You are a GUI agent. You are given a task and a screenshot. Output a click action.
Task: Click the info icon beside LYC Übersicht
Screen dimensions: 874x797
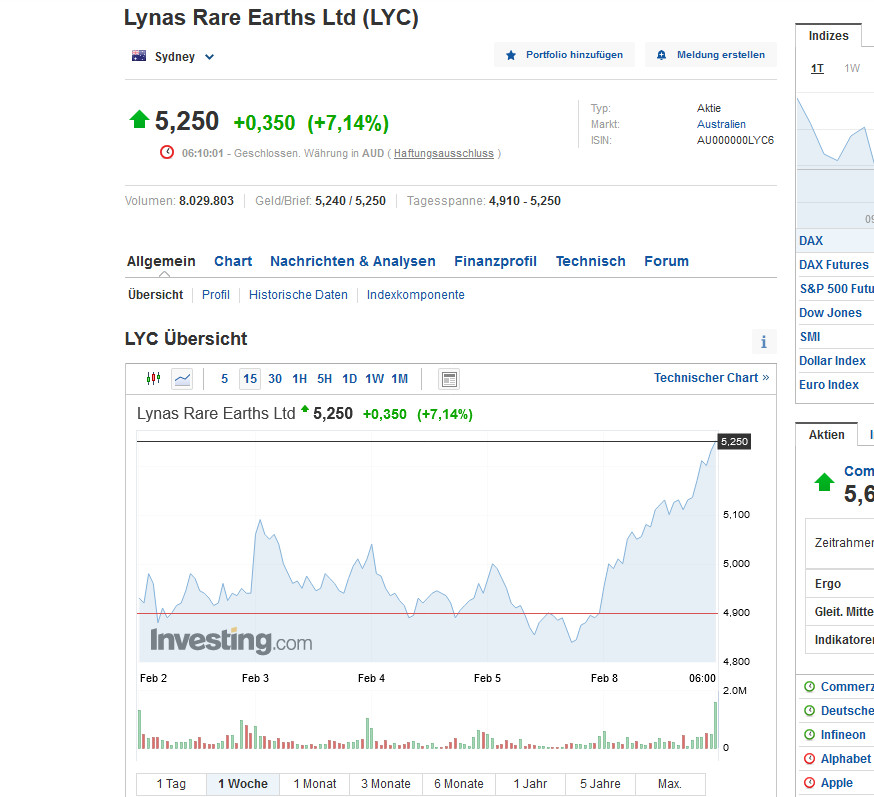[x=764, y=341]
